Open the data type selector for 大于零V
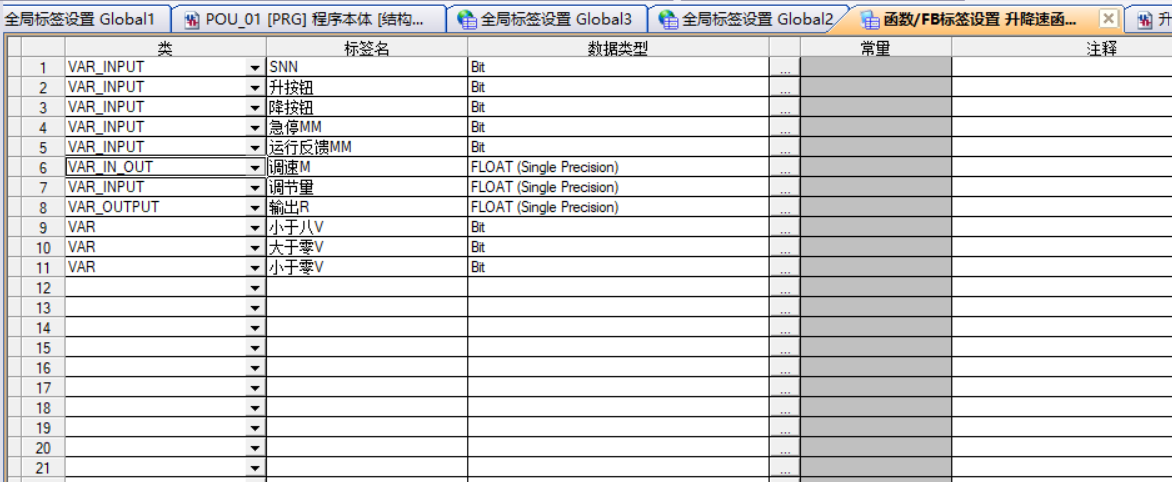The image size is (1172, 482). click(785, 249)
